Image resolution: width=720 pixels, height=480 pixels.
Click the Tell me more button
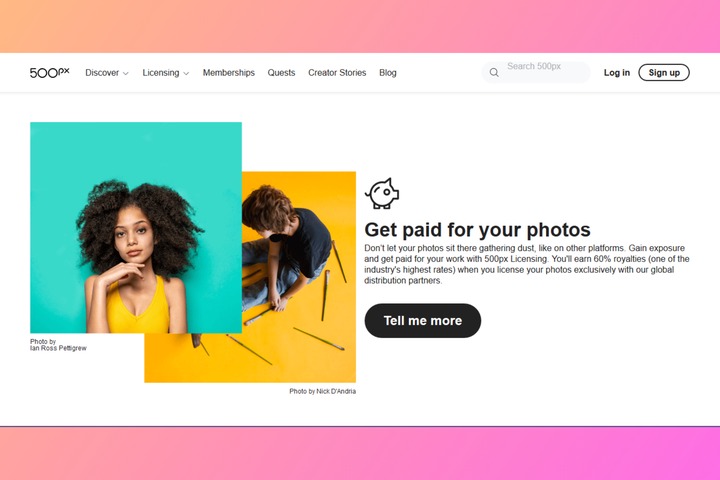tap(422, 321)
